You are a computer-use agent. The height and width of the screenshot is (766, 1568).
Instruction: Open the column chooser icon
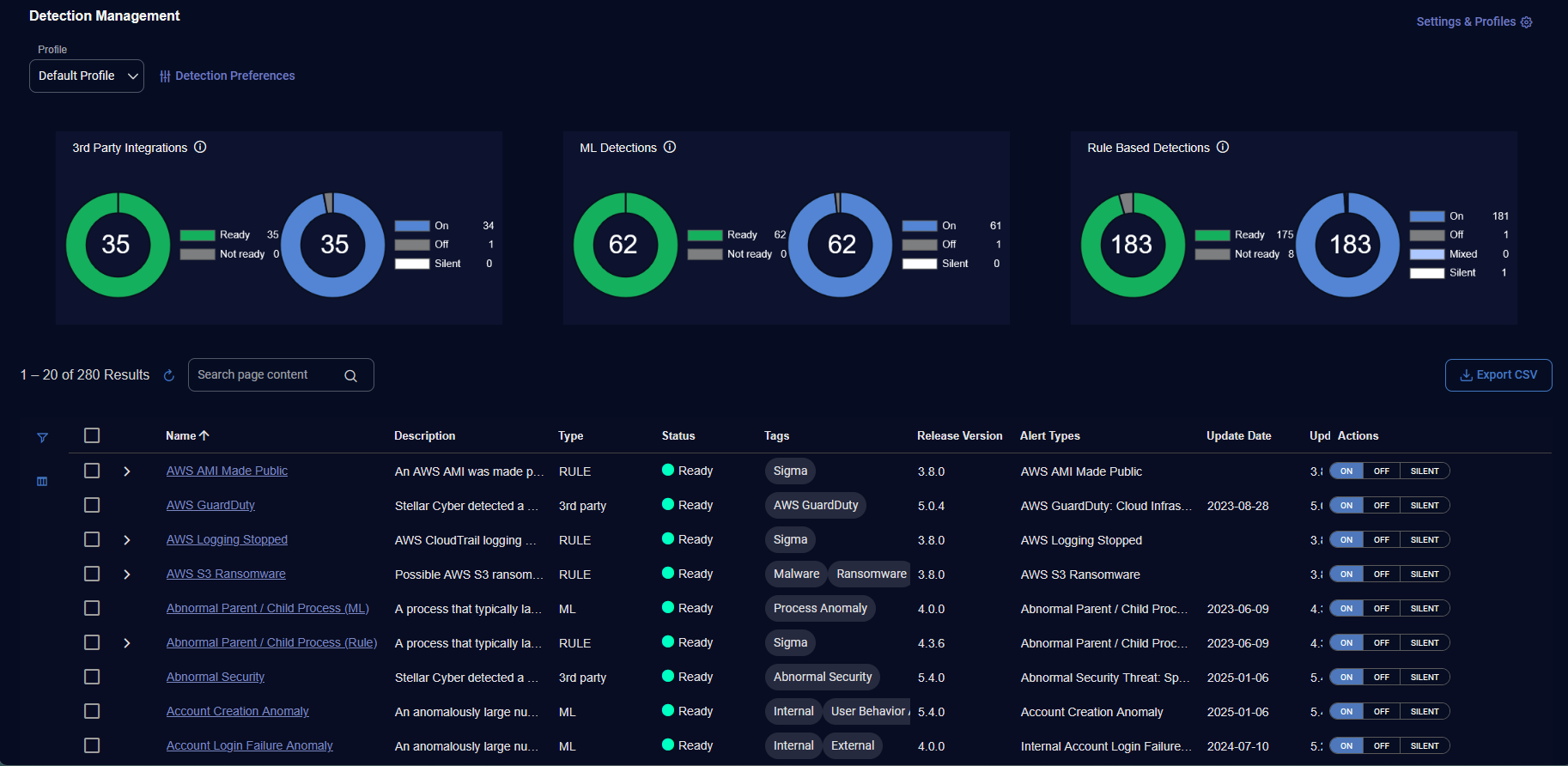click(42, 481)
